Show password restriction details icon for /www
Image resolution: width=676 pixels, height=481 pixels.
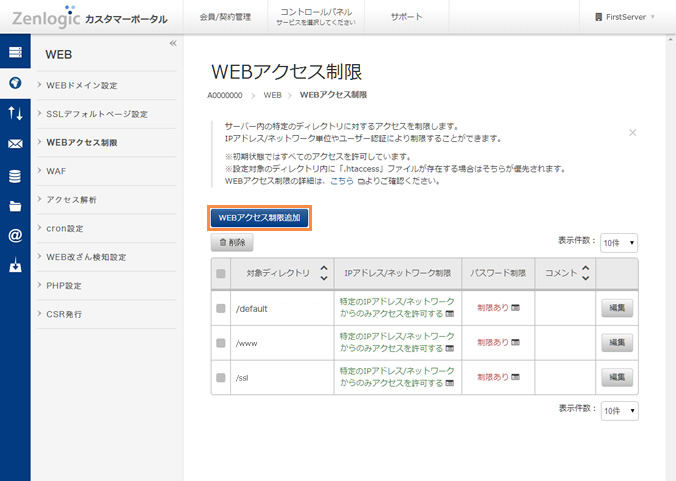tap(515, 342)
